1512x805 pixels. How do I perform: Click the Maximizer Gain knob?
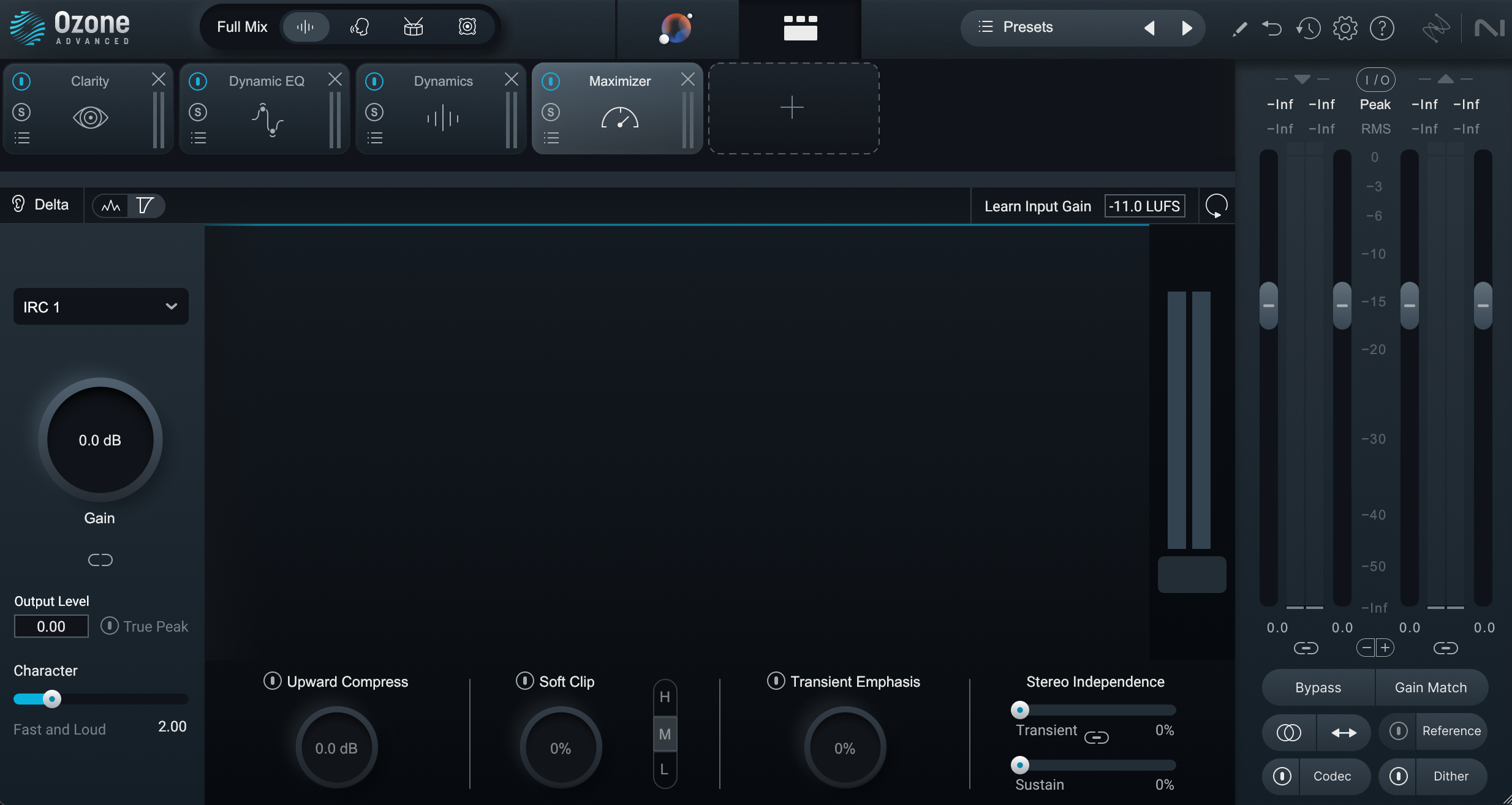point(100,440)
